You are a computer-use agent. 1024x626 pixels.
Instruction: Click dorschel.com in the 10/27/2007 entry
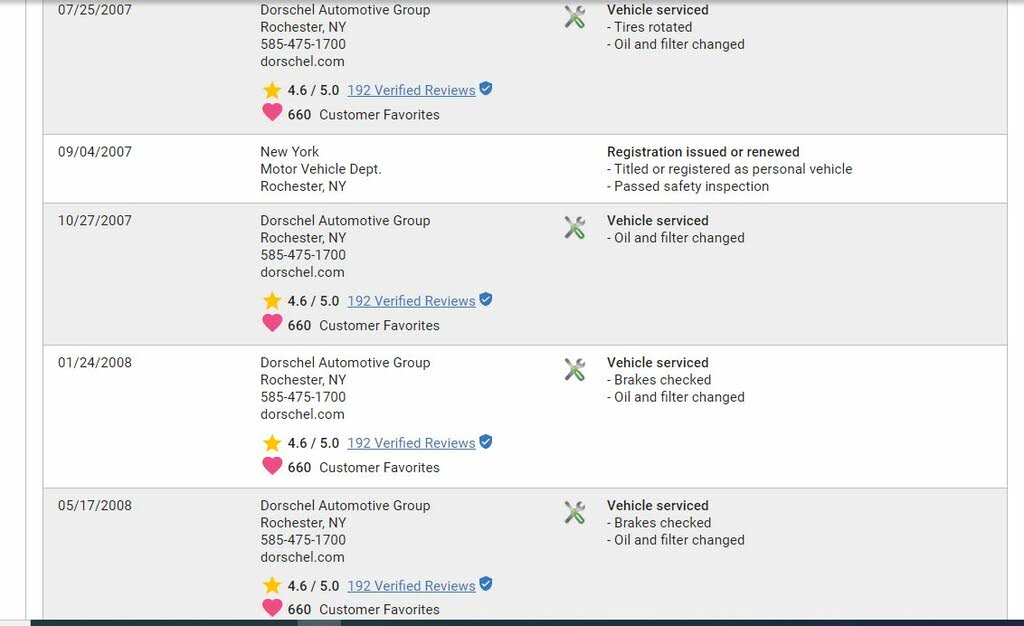(302, 272)
